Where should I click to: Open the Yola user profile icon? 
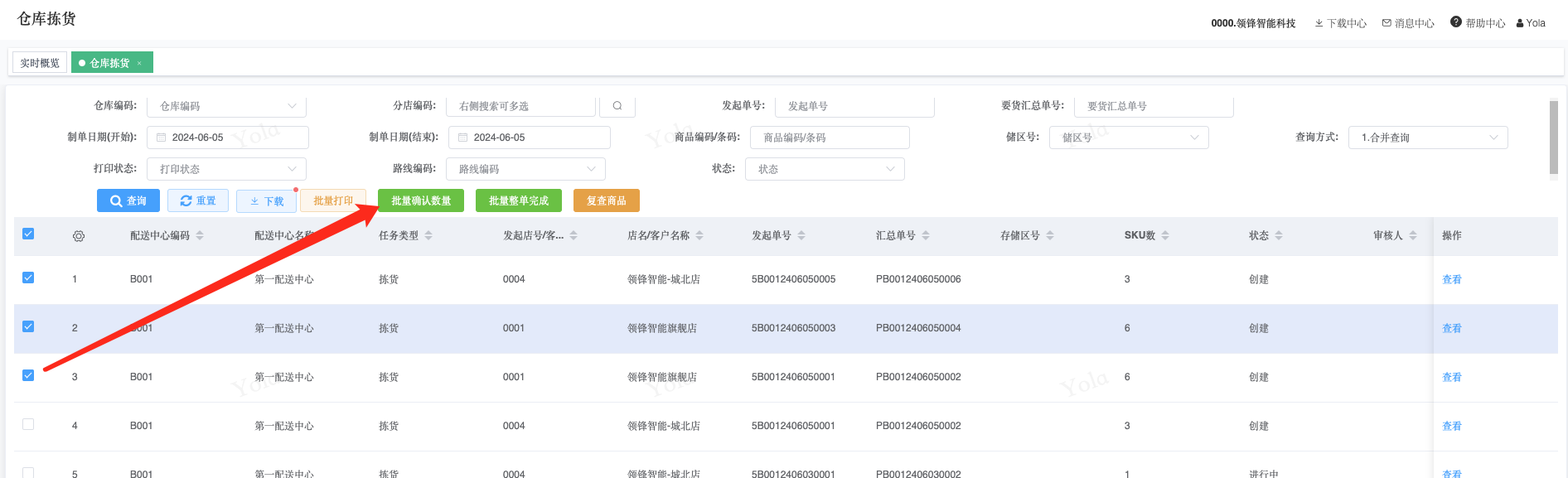[1520, 23]
